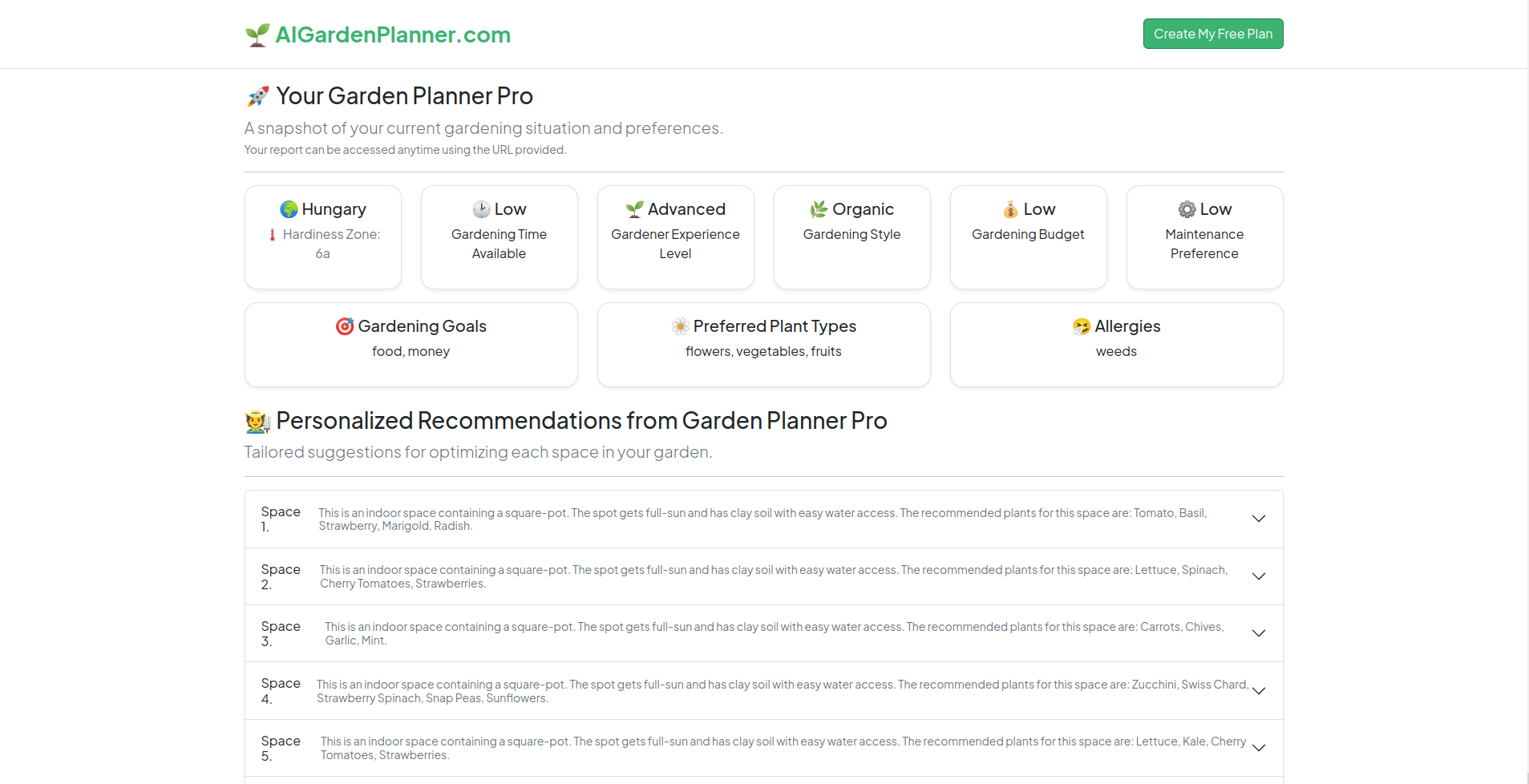Expand the Space 3 recommendation chevron
The image size is (1529, 784).
tap(1259, 633)
